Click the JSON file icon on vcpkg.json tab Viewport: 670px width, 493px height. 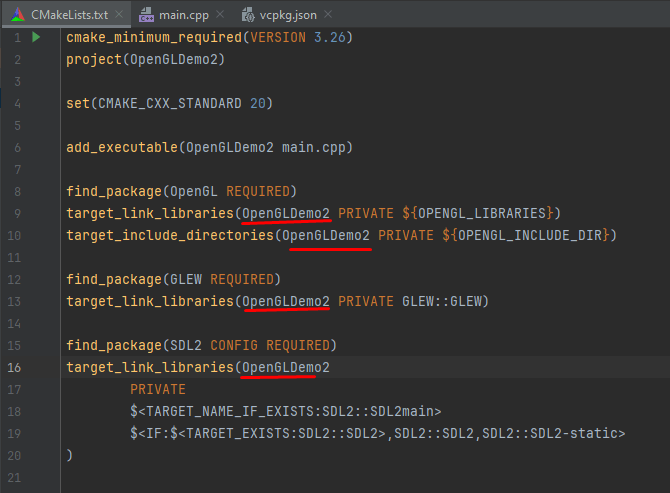[248, 15]
